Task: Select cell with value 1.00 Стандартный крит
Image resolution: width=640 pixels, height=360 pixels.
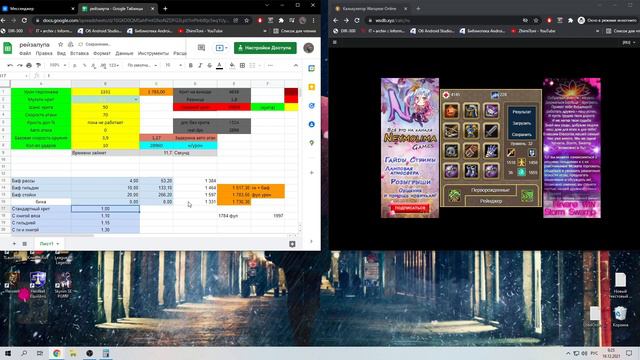Action: [105, 209]
